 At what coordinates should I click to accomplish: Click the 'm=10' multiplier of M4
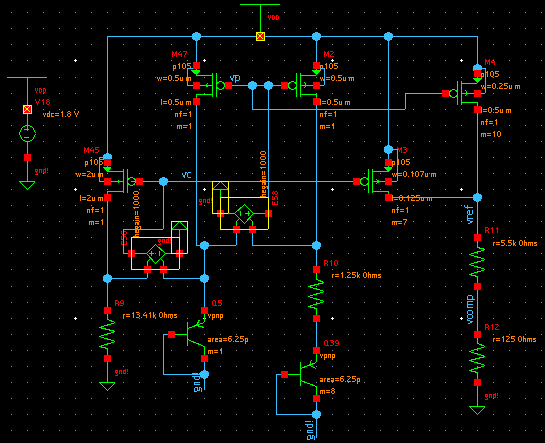click(491, 134)
